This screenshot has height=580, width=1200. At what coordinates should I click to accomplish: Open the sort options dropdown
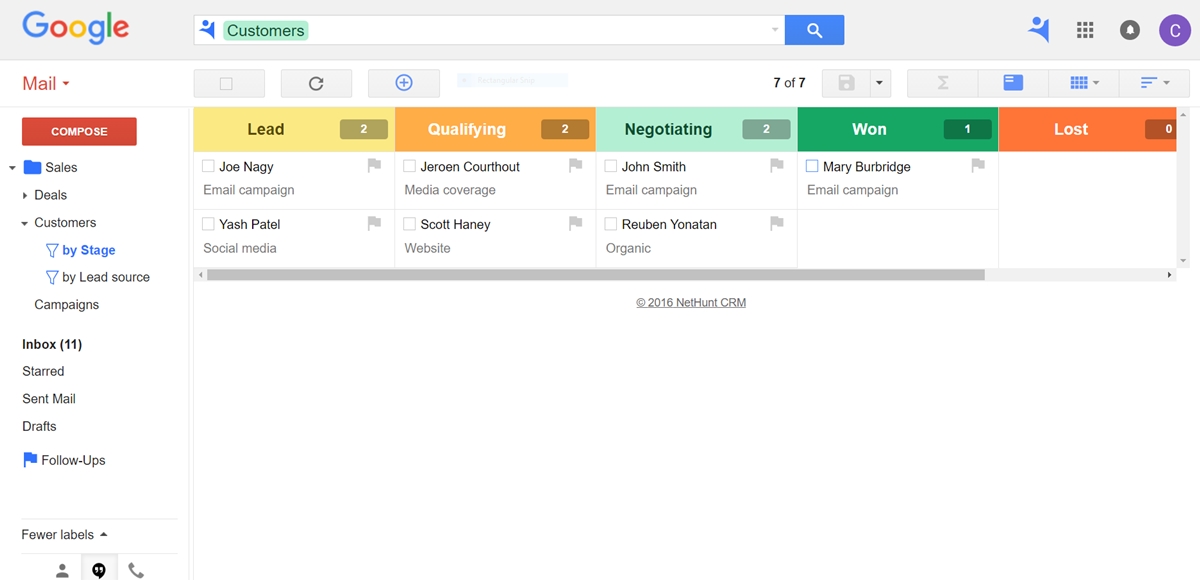(x=1154, y=83)
